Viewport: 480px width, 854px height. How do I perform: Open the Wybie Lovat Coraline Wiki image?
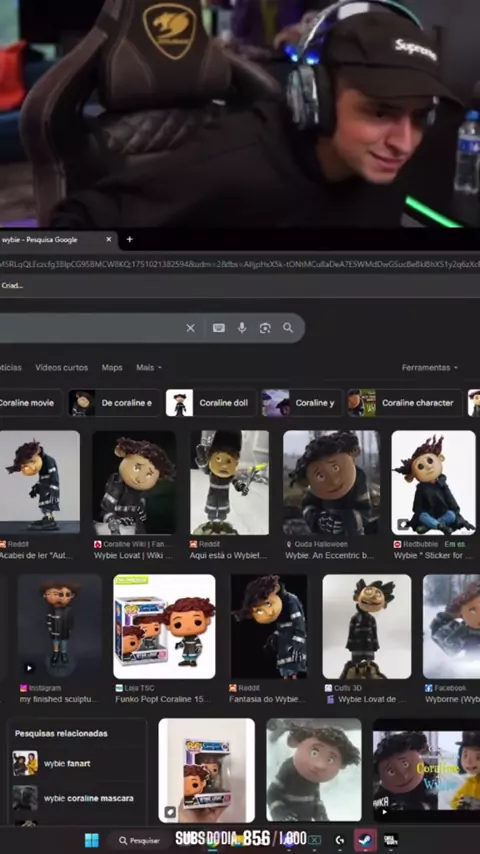(x=134, y=483)
